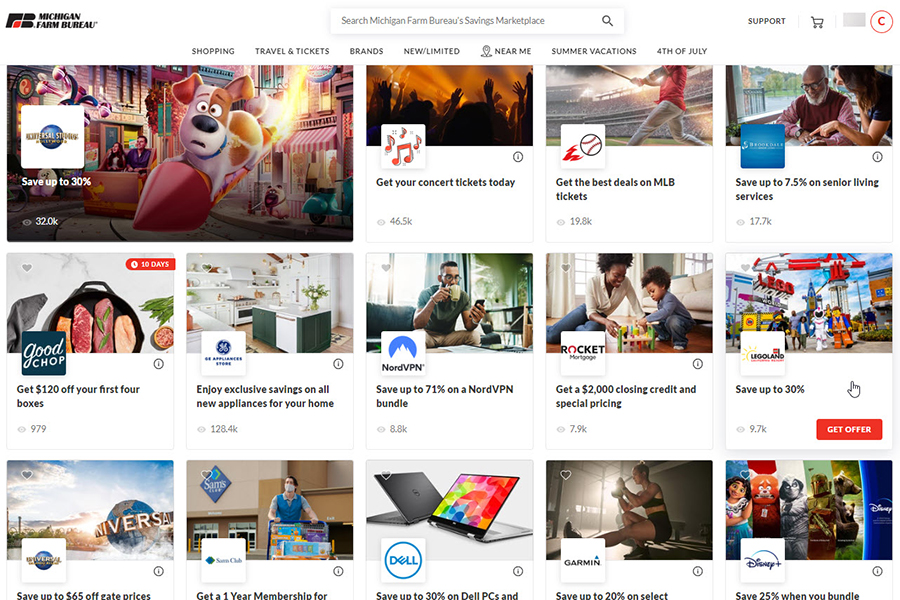Show info for Good Chop offer
The height and width of the screenshot is (600, 900).
[158, 364]
